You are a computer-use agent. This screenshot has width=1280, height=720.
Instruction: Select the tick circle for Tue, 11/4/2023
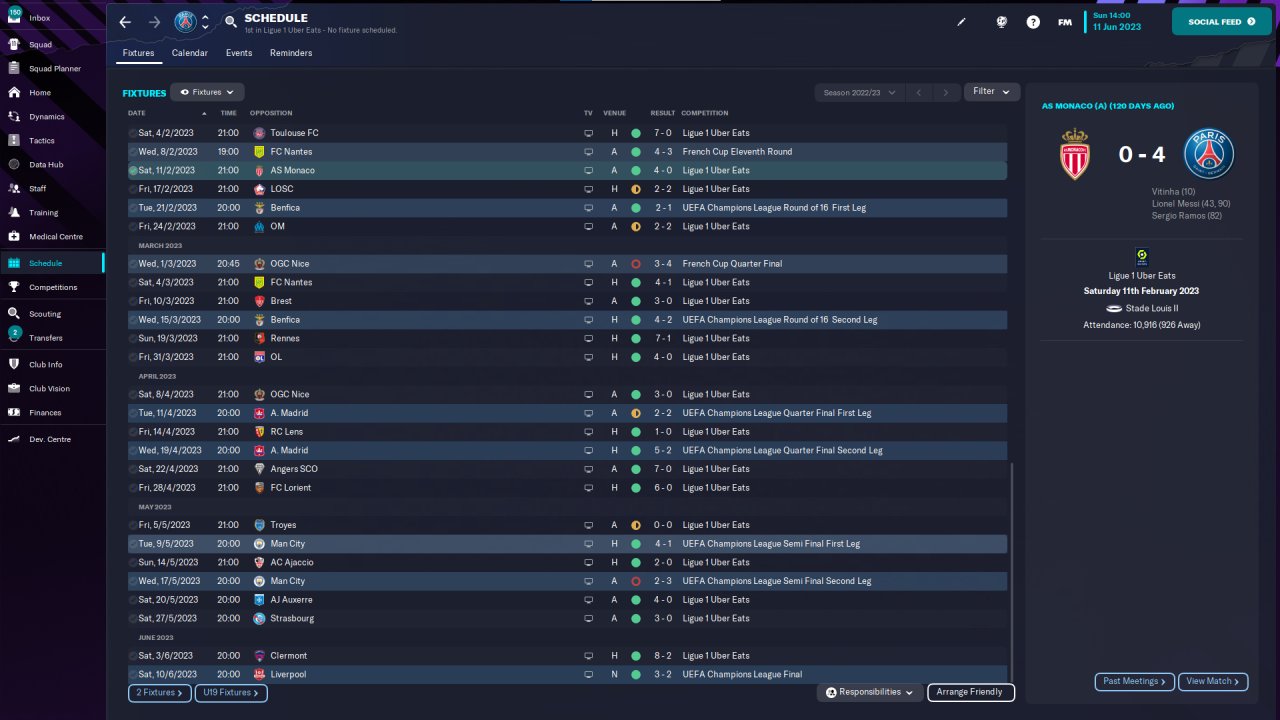(x=133, y=413)
